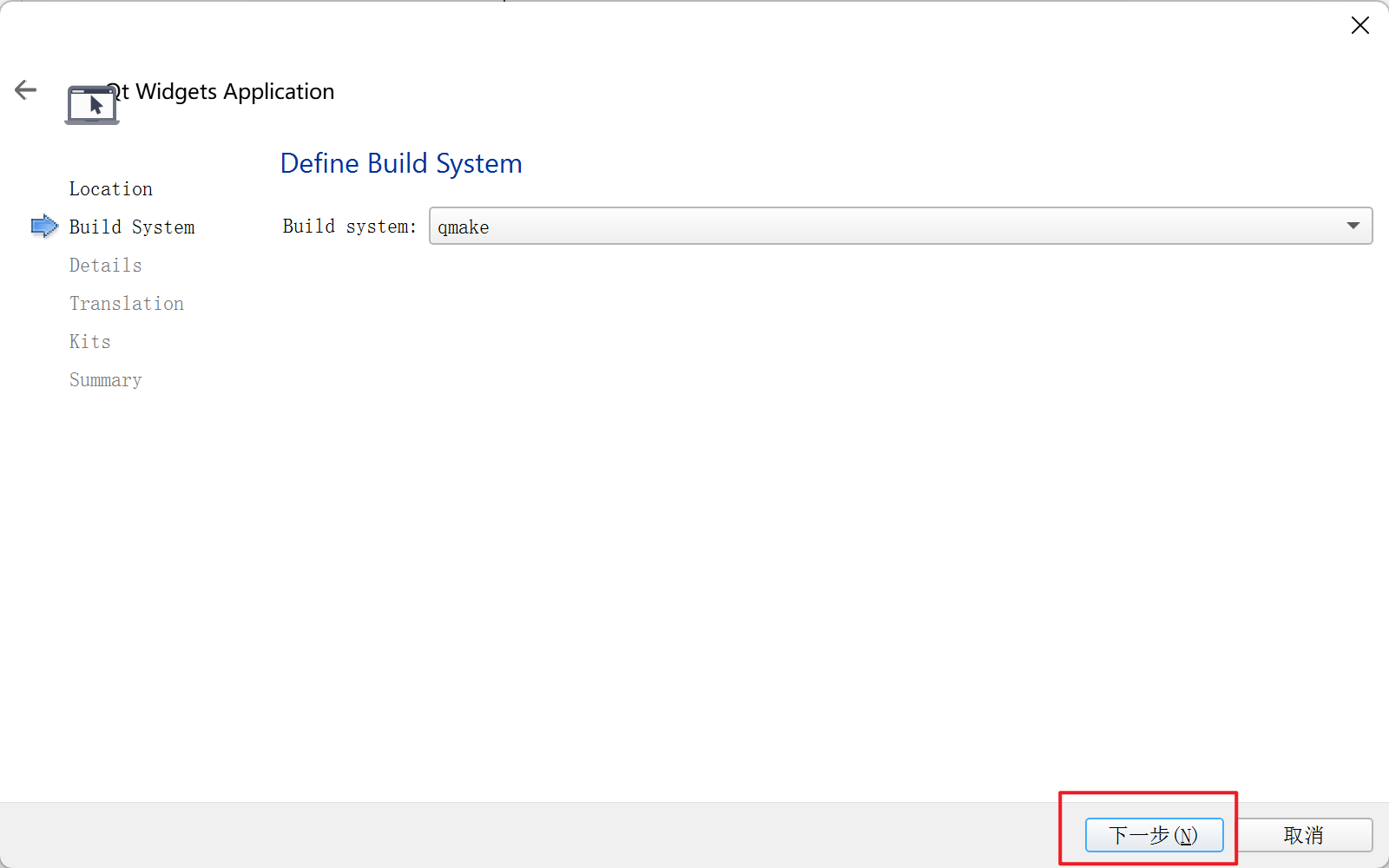Select the Kits step in sidebar

90,342
